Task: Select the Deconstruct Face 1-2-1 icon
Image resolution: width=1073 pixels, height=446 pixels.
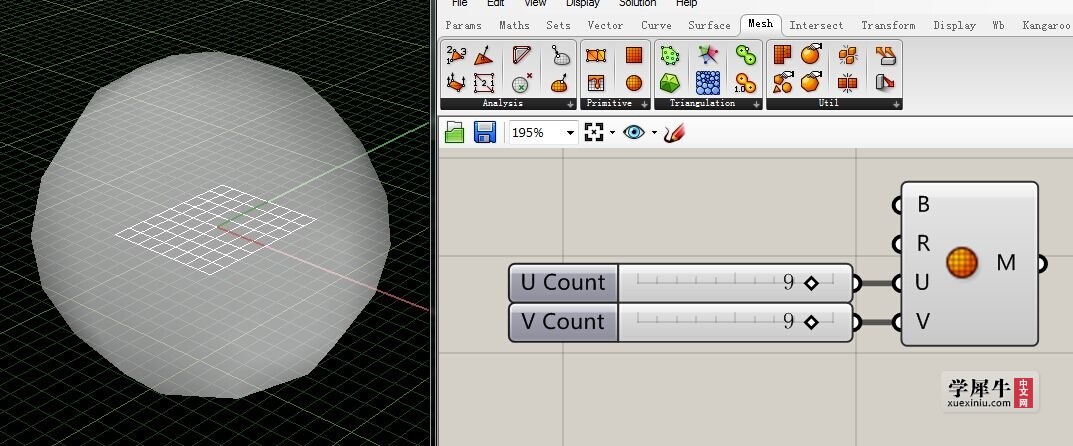Action: [x=484, y=83]
